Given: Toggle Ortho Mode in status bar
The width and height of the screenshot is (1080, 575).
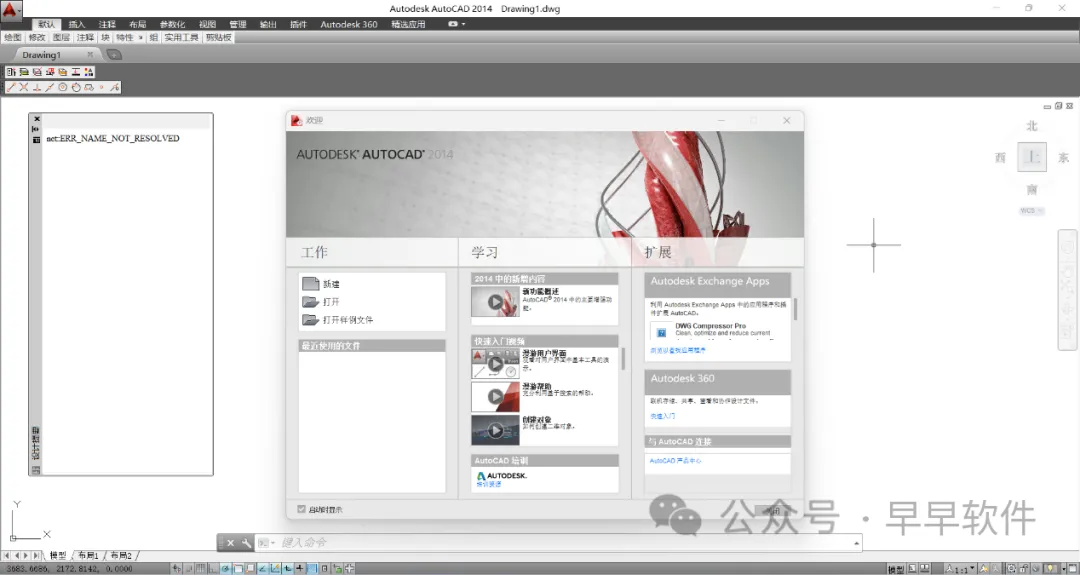Looking at the screenshot, I should (x=212, y=569).
